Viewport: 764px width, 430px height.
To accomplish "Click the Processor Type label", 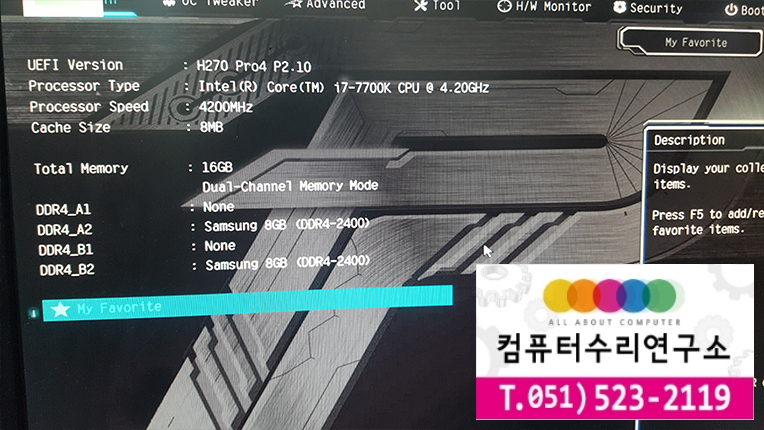I will pos(84,86).
